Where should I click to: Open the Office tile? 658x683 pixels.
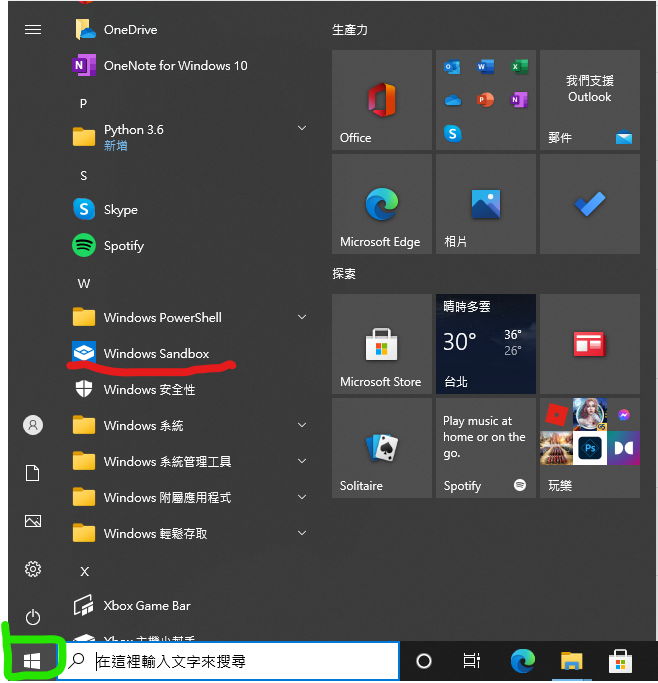[381, 100]
